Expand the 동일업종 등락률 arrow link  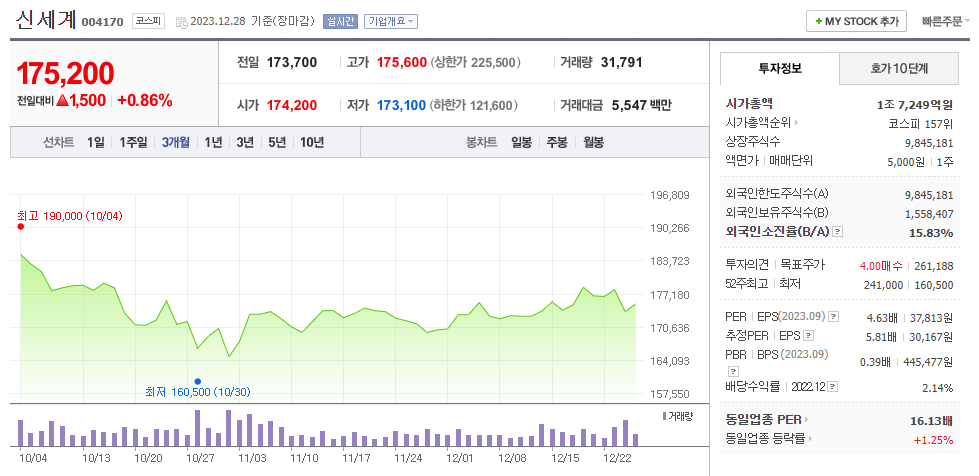pos(770,439)
